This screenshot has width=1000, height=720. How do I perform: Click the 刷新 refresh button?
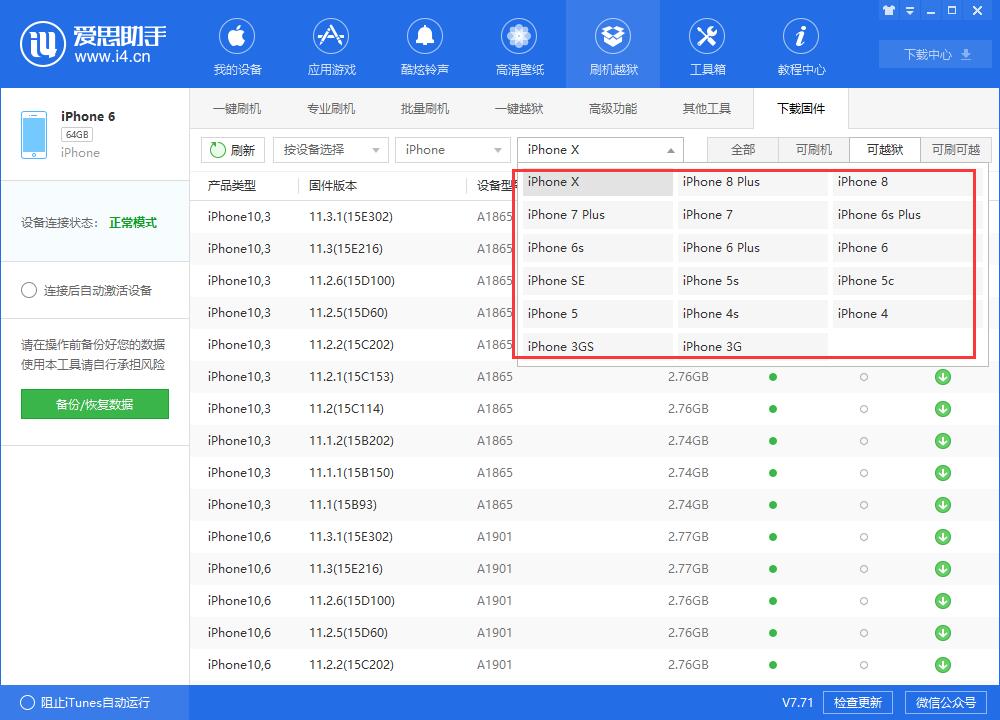[232, 151]
